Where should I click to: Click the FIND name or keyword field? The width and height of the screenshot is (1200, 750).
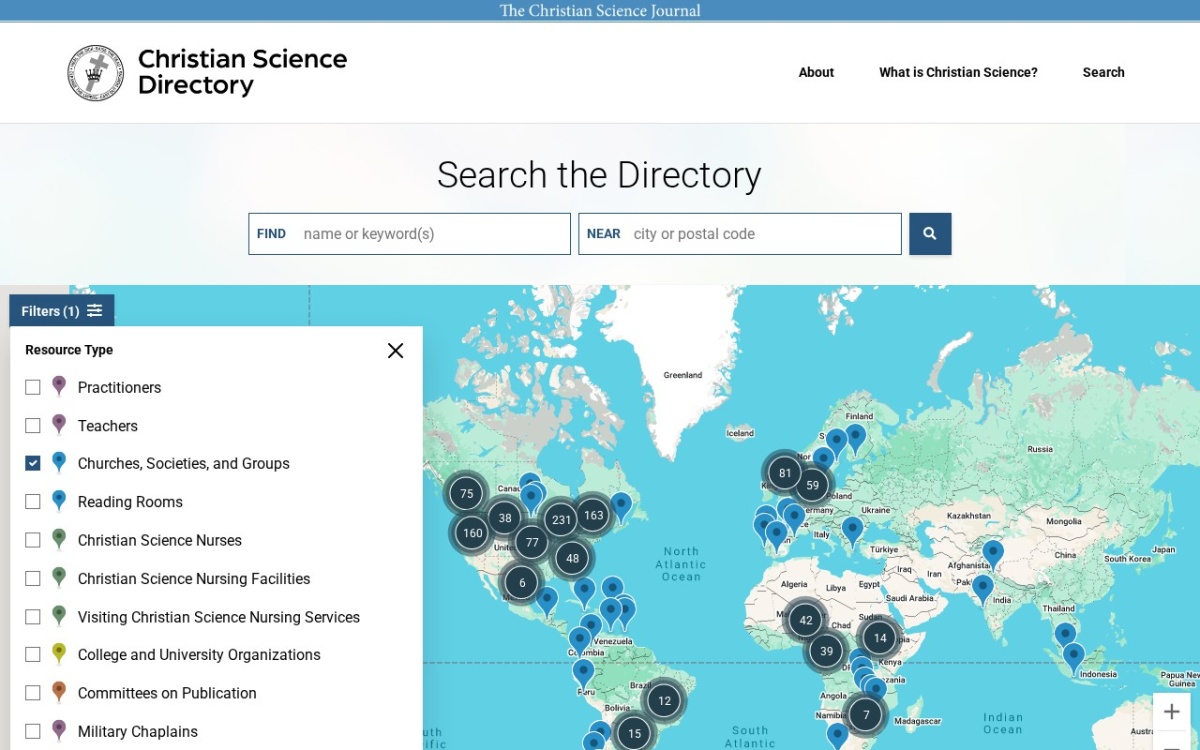410,234
